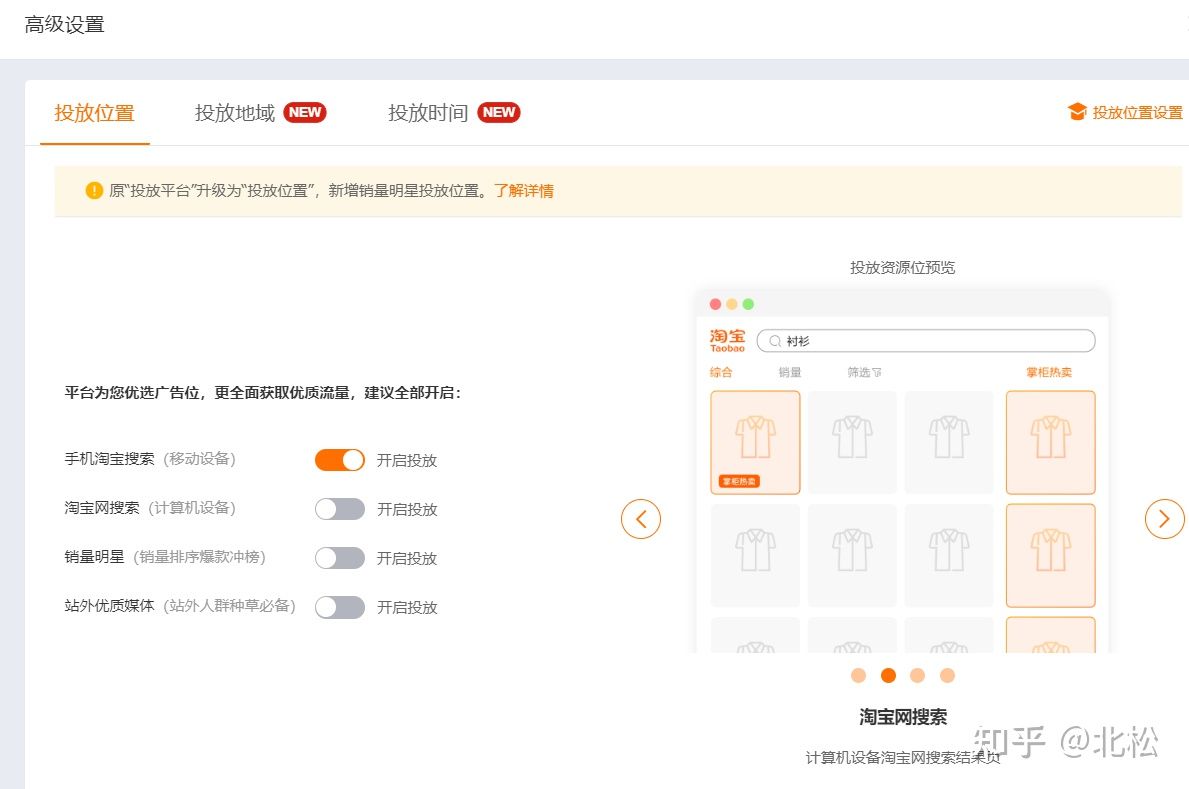Click the 淘宝网搜索 preview caption
Viewport: 1189px width, 789px height.
[x=903, y=717]
